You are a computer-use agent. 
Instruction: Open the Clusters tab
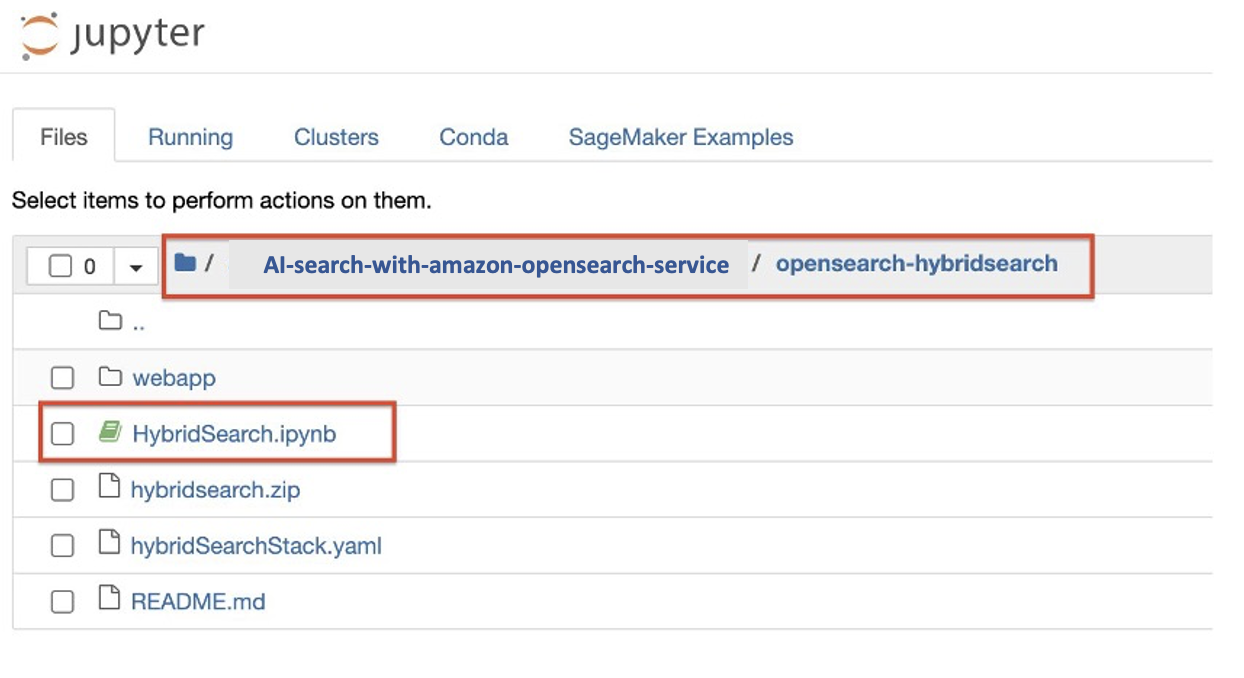point(335,137)
